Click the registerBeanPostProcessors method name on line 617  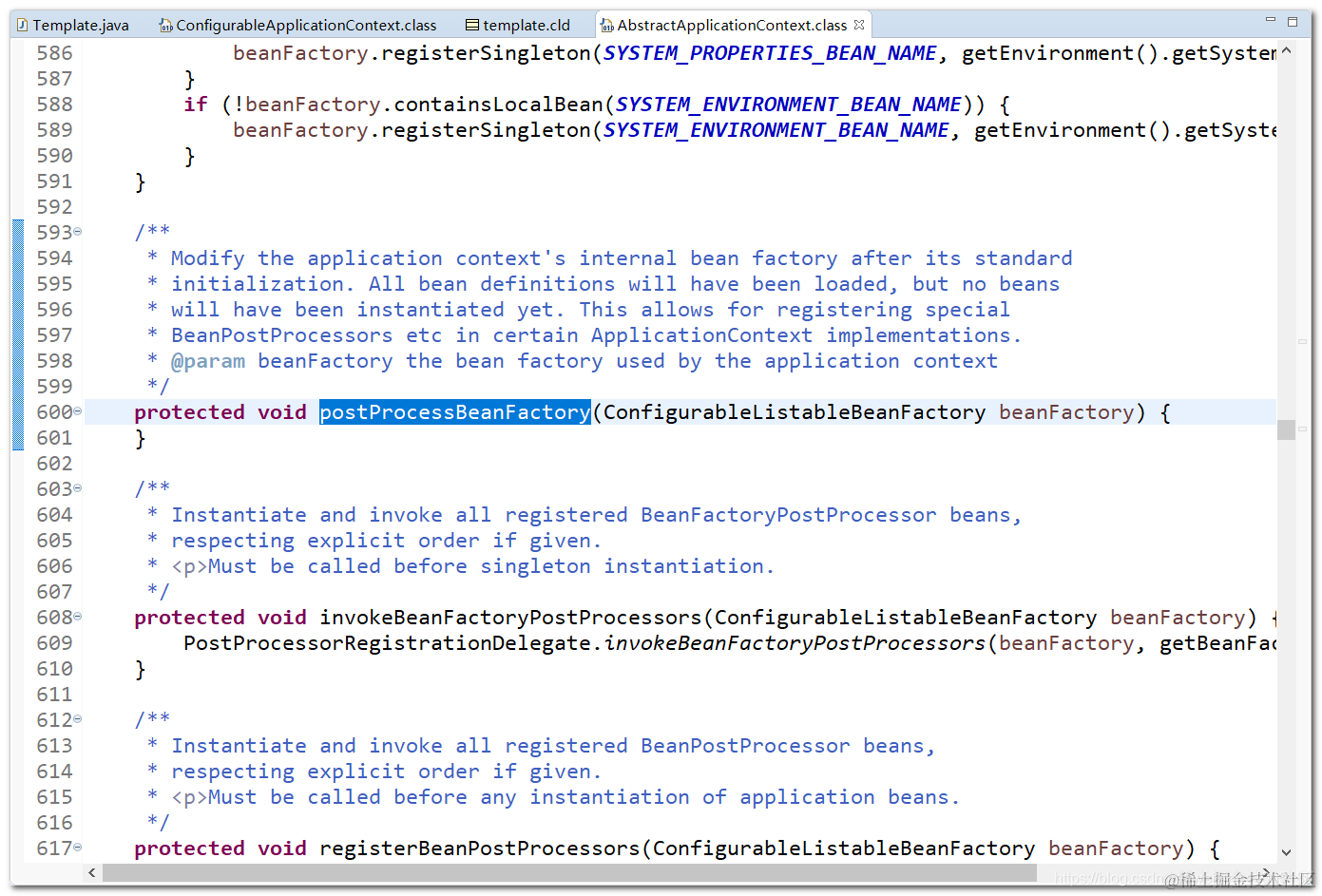pyautogui.click(x=480, y=848)
